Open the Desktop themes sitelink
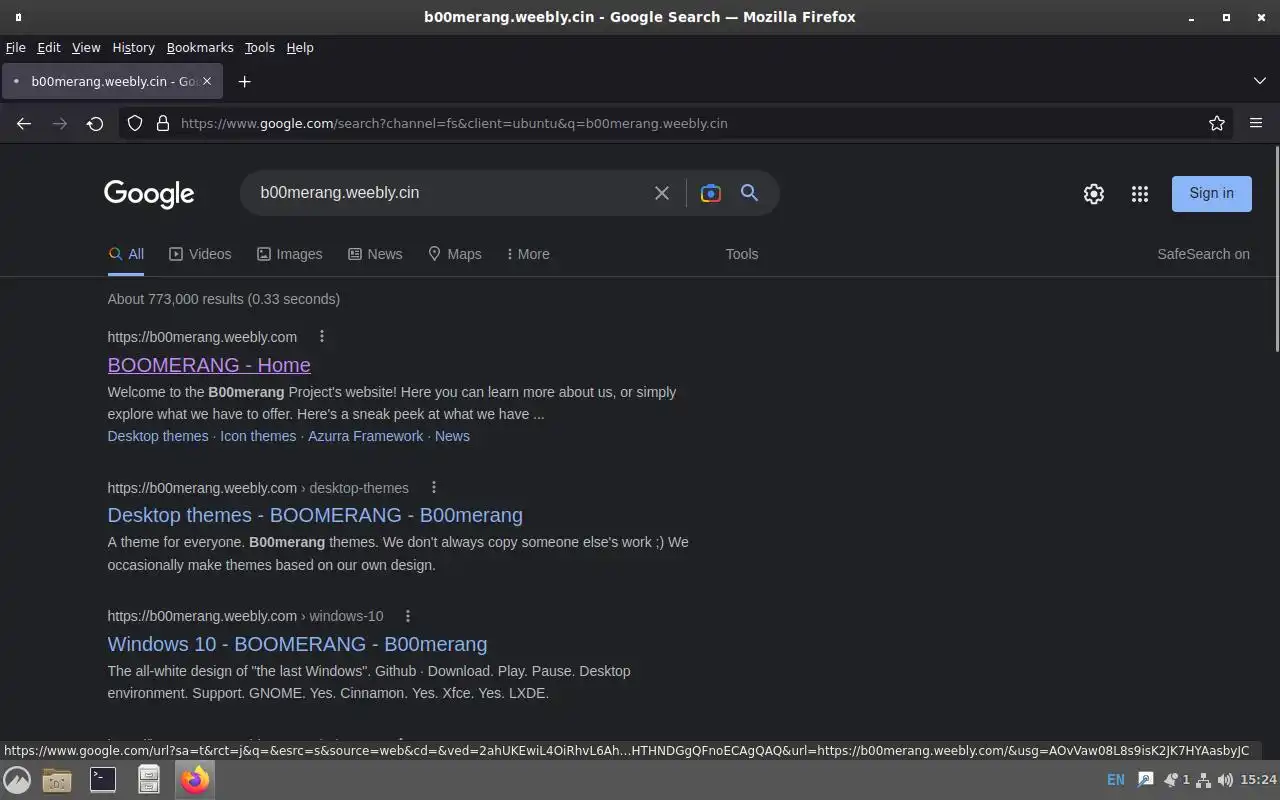Screen dimensions: 1280x800 coord(158,436)
